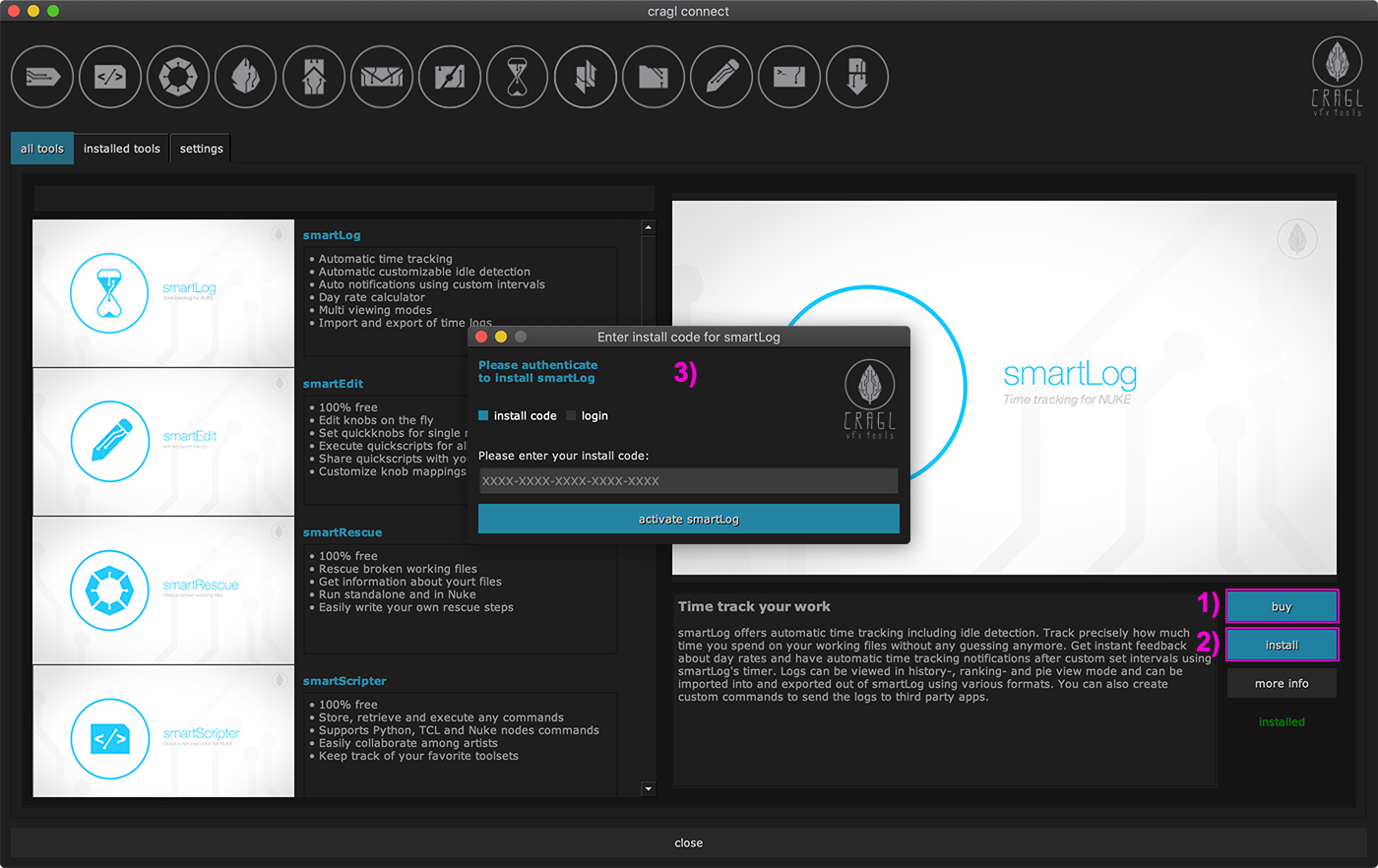
Task: Click the smartScripter code-brackets toolbar icon
Action: (x=110, y=77)
